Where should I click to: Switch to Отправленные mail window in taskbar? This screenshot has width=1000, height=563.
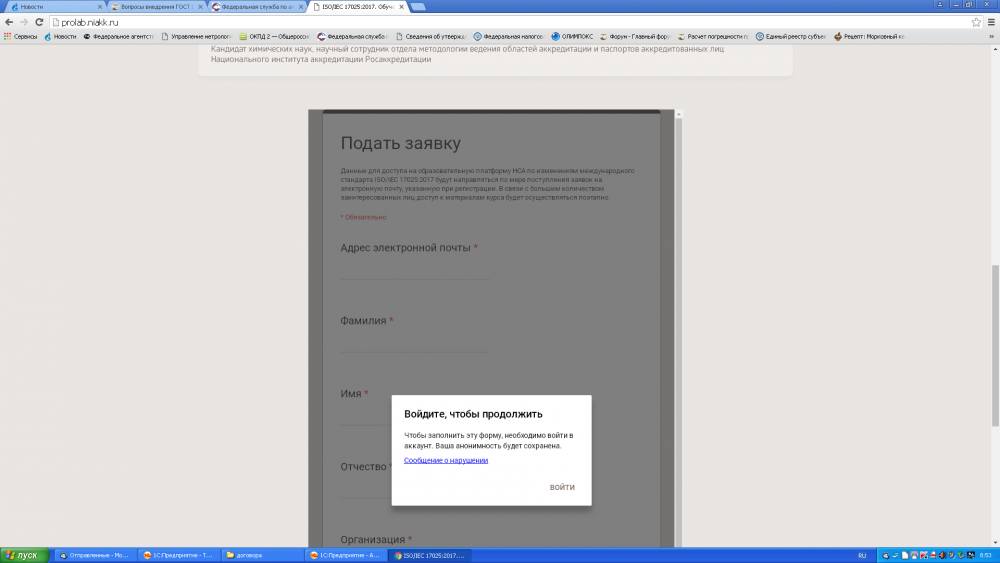coord(95,555)
